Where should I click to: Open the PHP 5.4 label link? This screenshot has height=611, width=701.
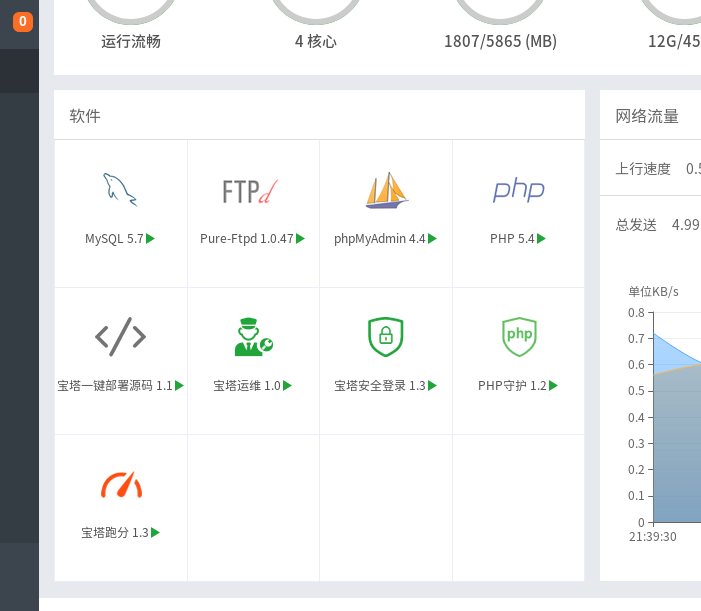tap(512, 239)
